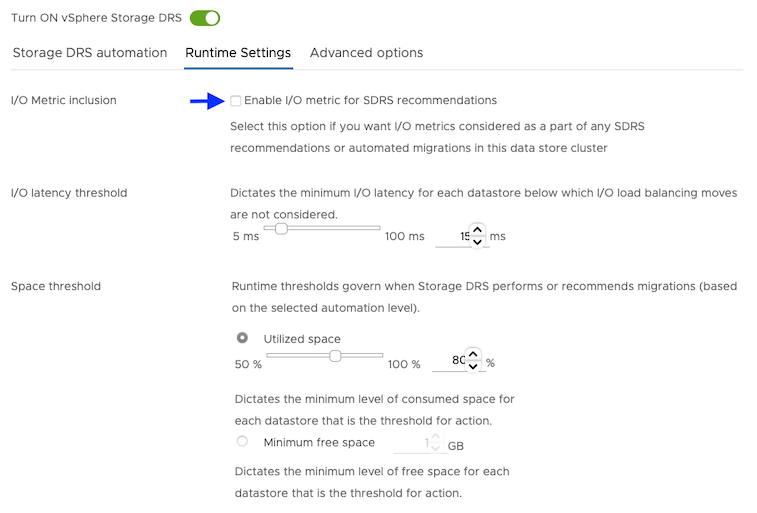Open the Advanced options tab
757x513 pixels.
(x=366, y=53)
